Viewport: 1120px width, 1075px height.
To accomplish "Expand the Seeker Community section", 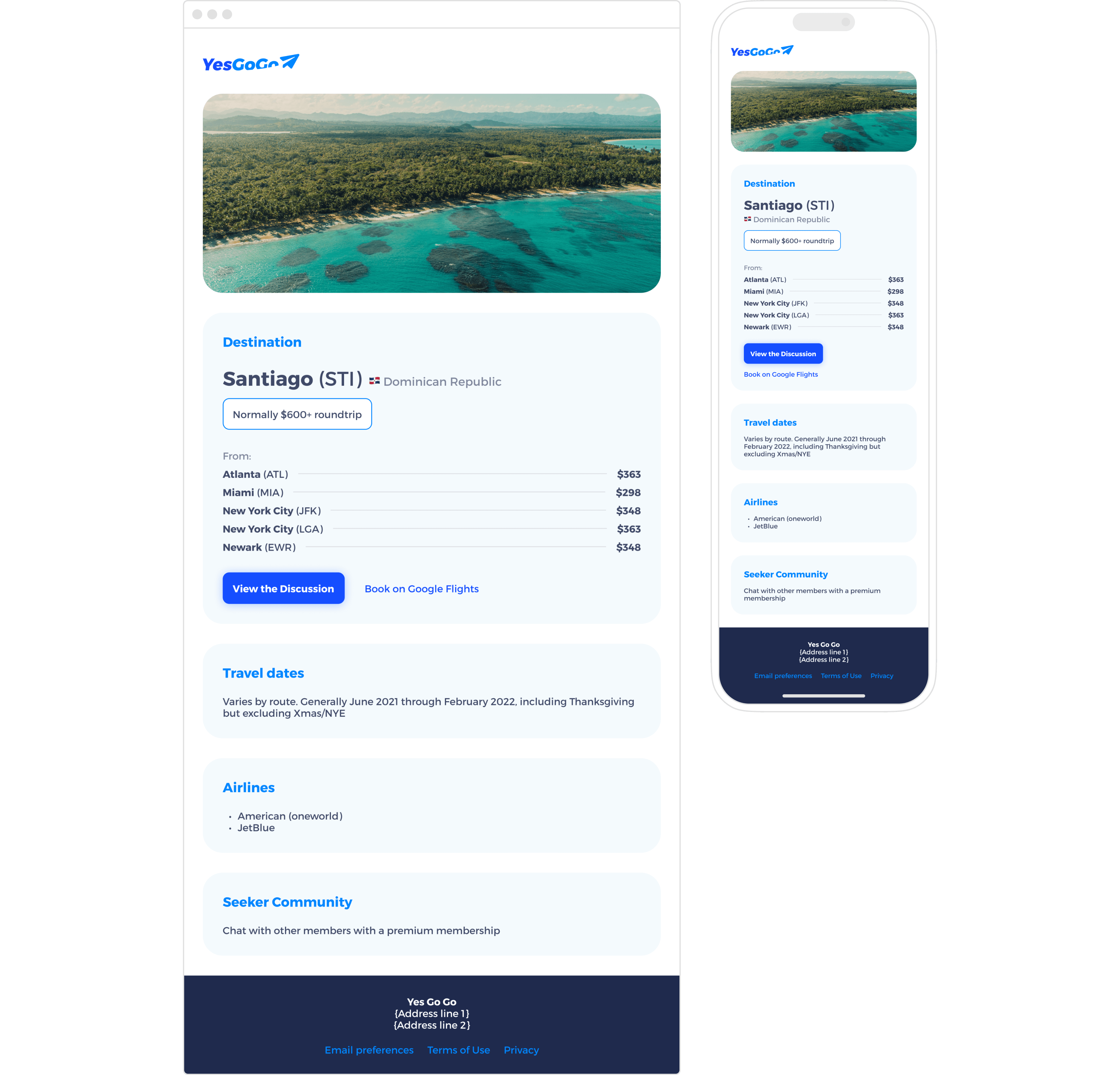I will point(287,902).
